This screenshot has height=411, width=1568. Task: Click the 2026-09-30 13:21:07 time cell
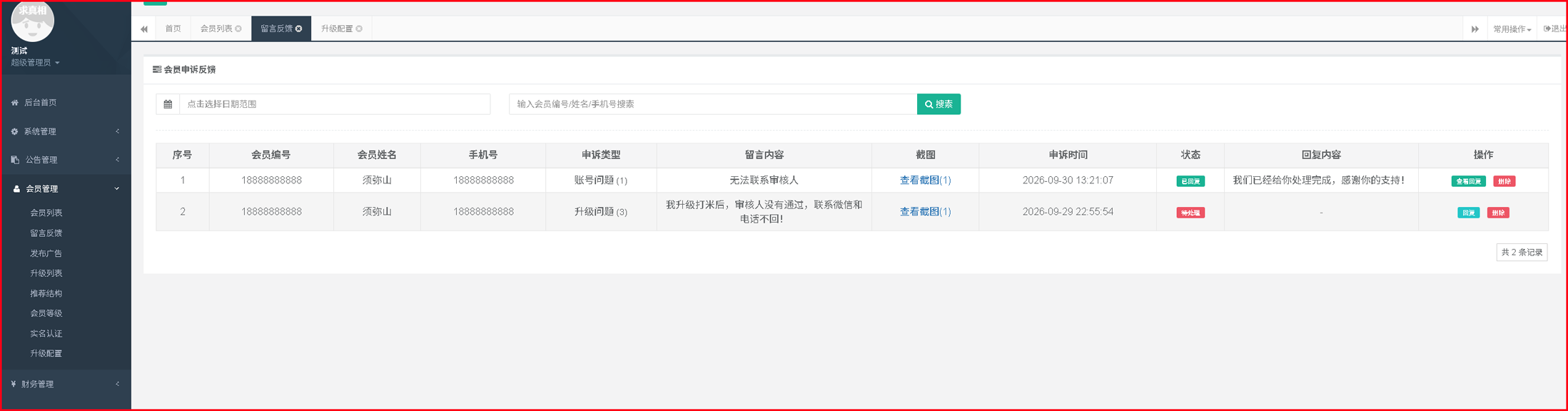click(1068, 181)
